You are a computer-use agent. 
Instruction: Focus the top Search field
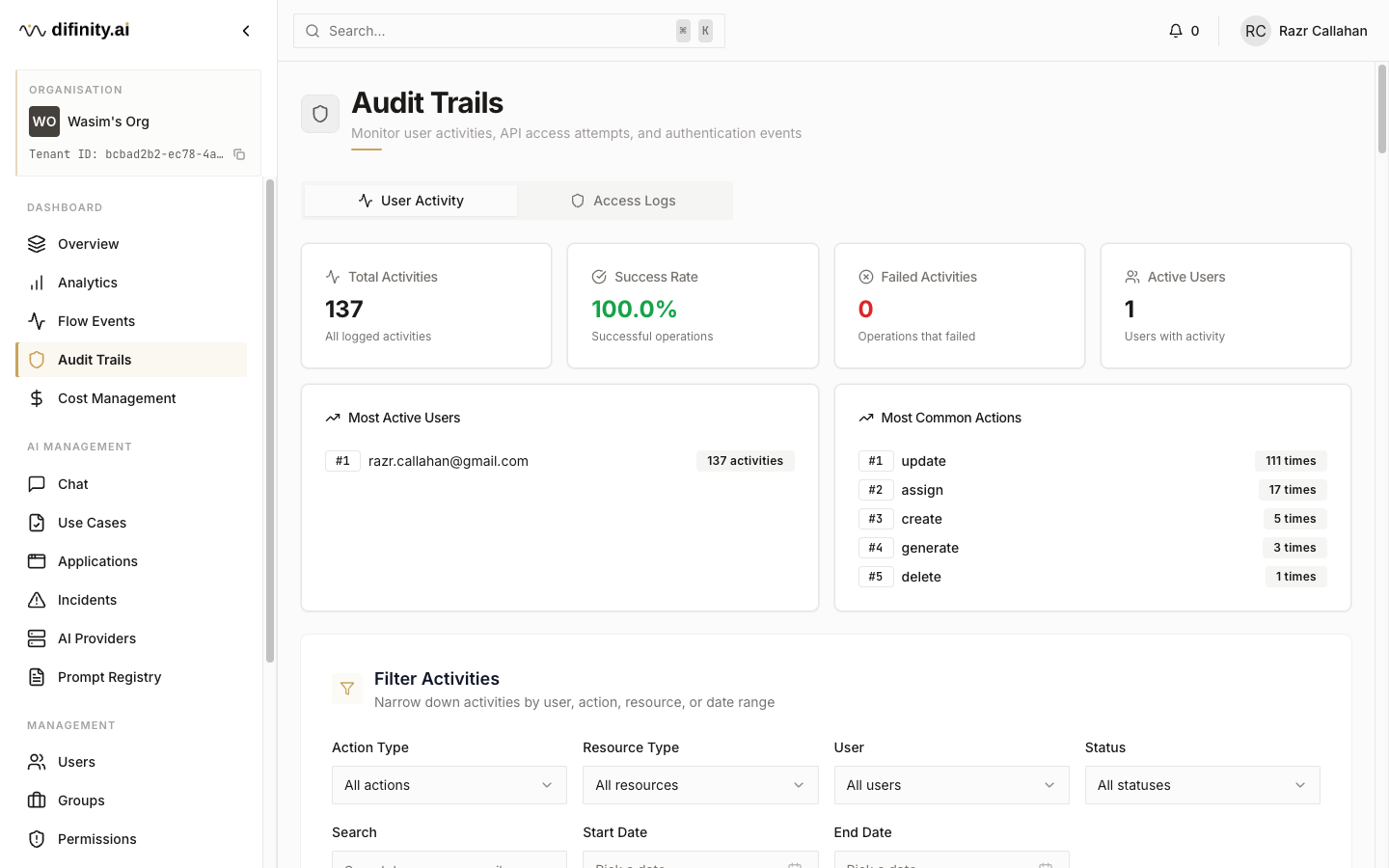click(509, 31)
